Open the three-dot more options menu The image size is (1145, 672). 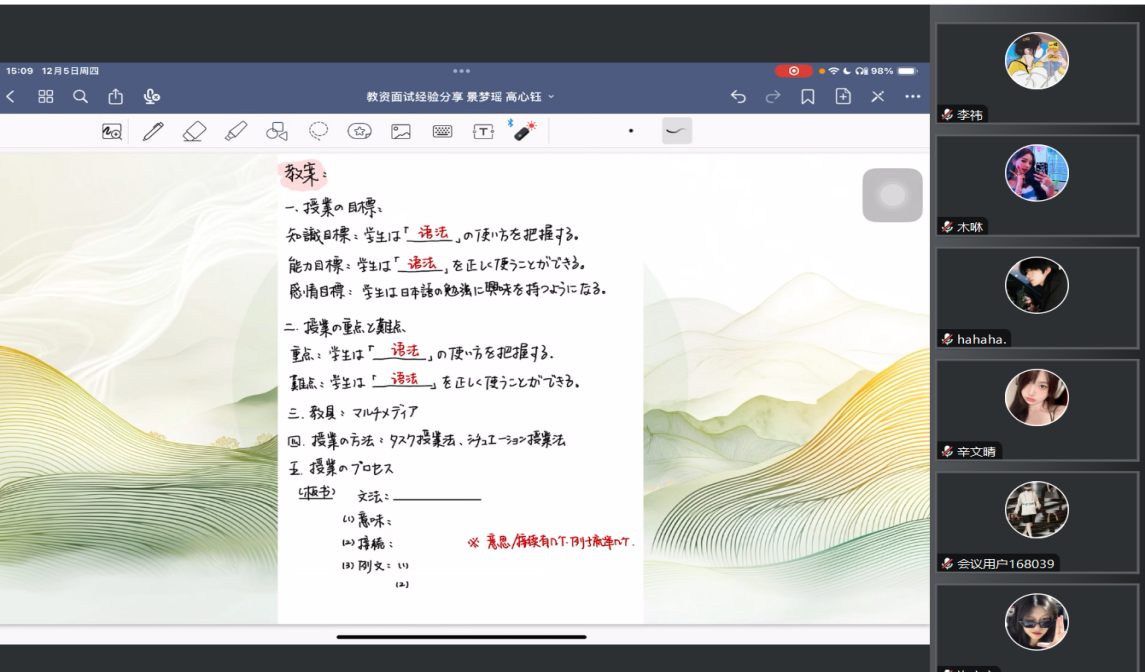pos(912,97)
